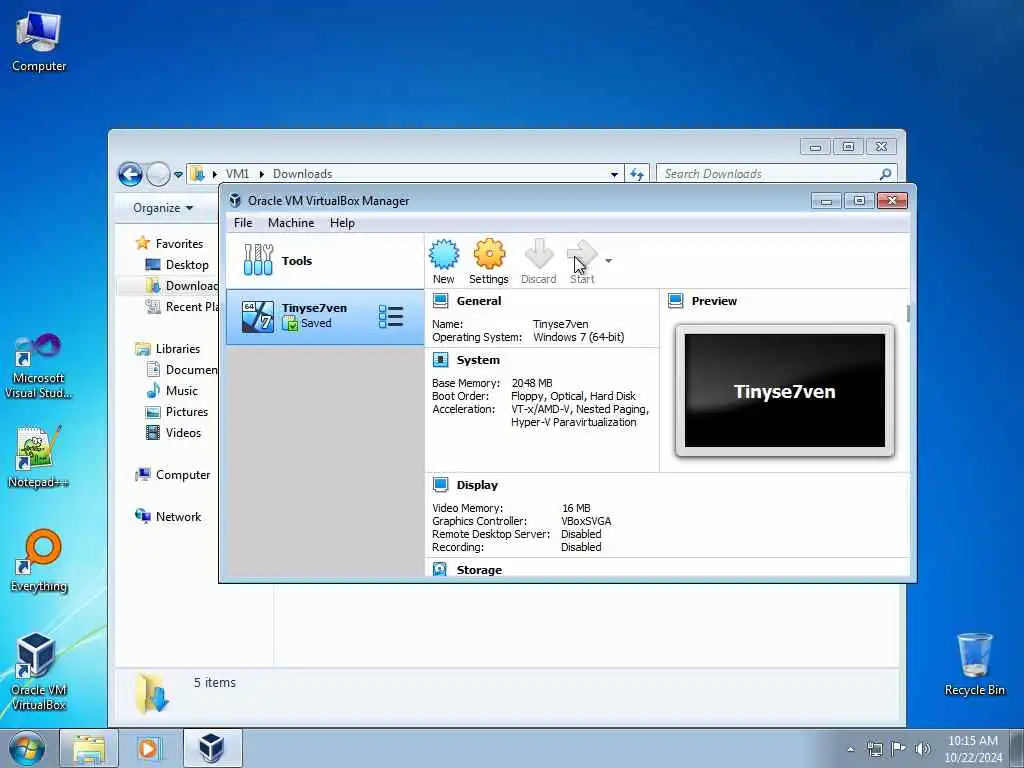Click the Search Downloads field

tap(776, 174)
